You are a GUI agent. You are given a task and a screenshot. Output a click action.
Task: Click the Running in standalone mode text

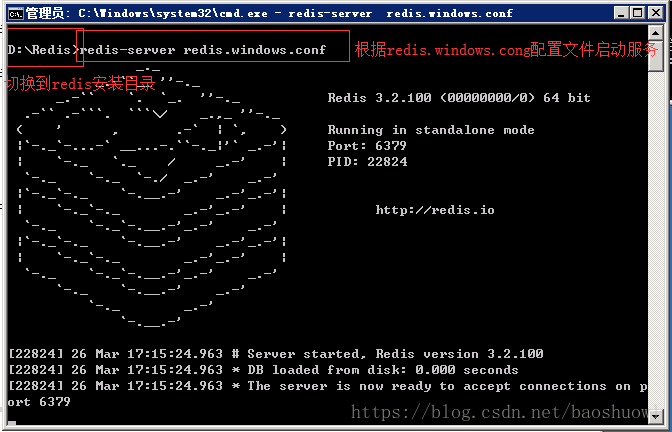[431, 130]
